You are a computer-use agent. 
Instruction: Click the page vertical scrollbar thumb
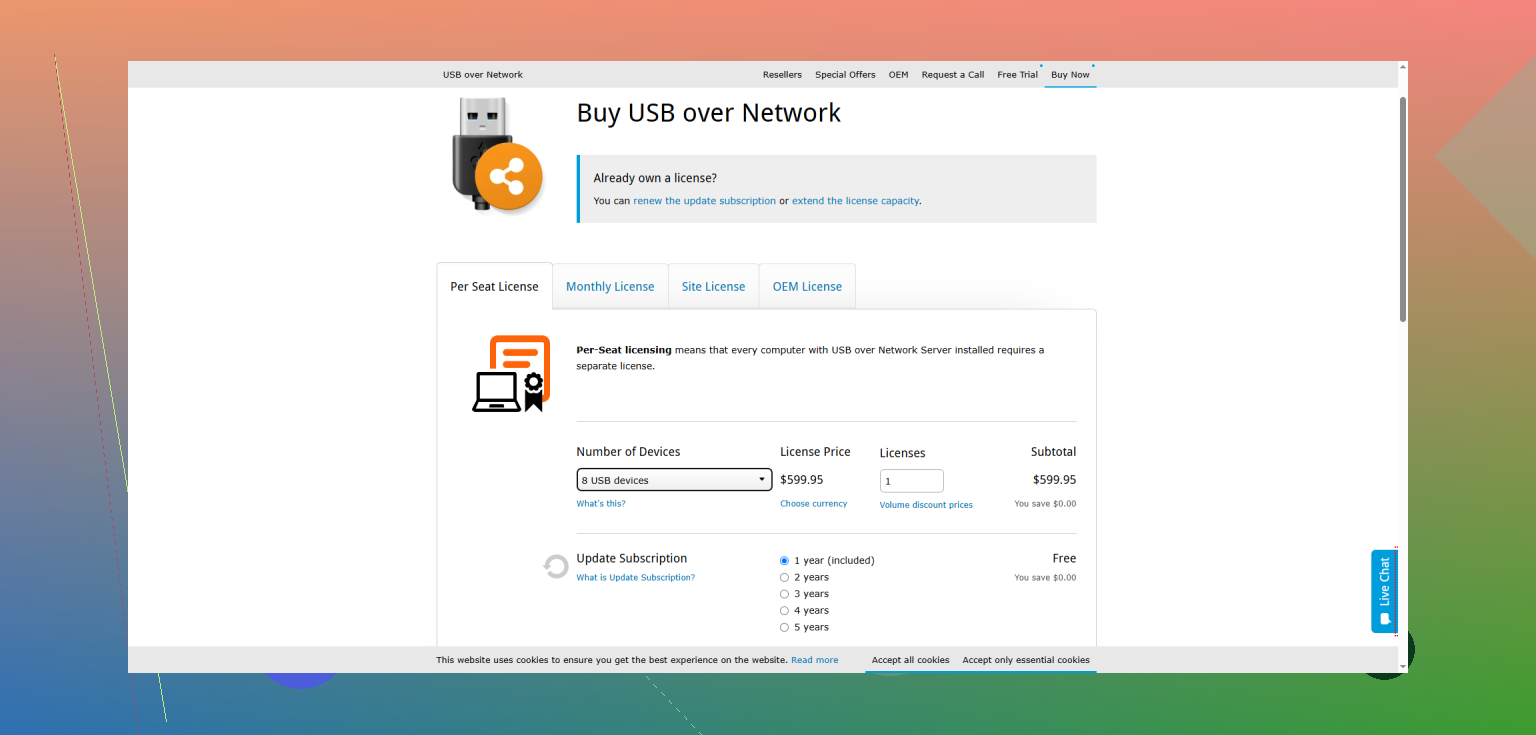click(1403, 209)
